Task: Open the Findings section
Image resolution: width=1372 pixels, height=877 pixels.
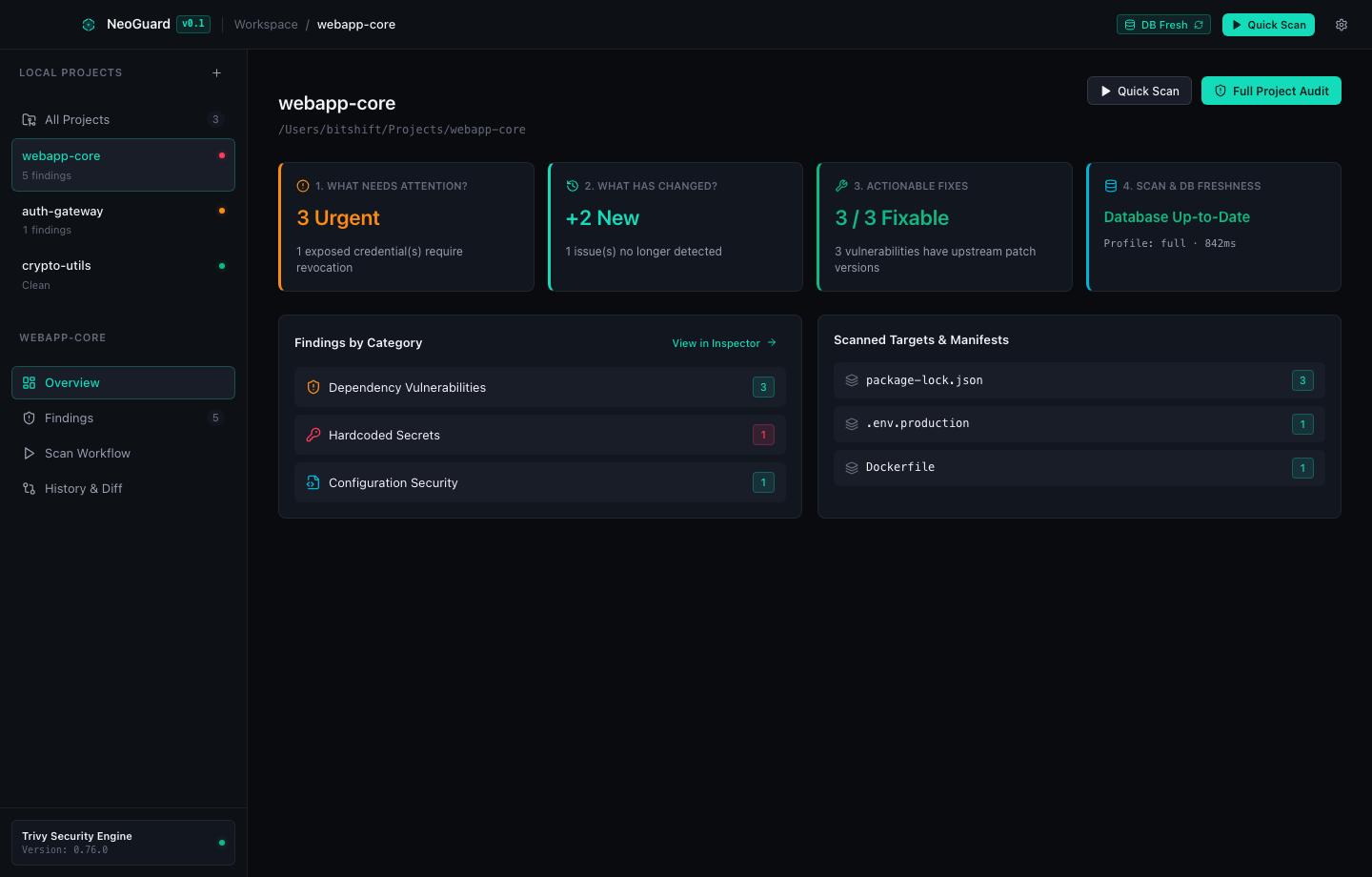Action: (123, 418)
